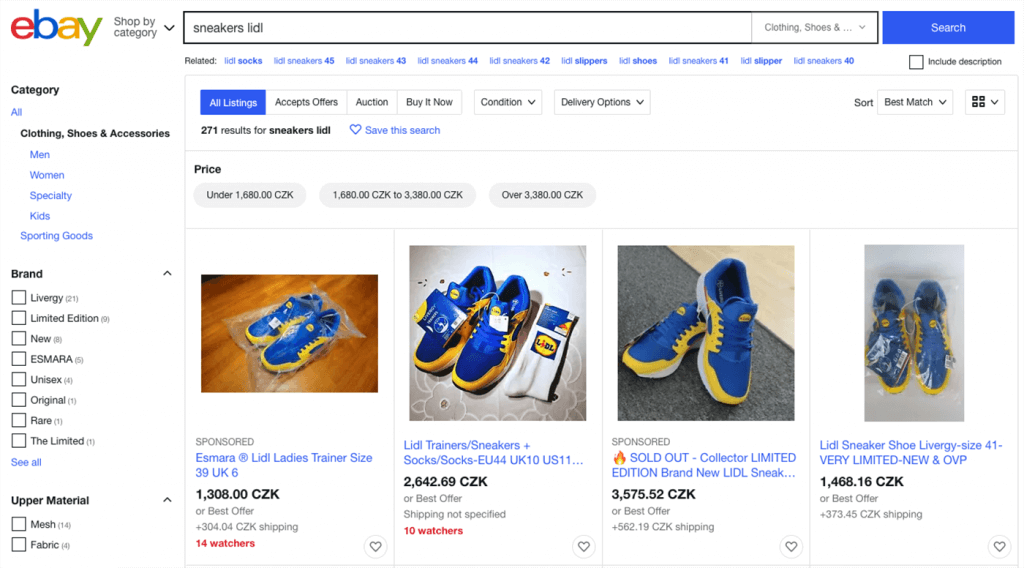Enable the Include description checkbox
The width and height of the screenshot is (1024, 568).
[x=916, y=62]
